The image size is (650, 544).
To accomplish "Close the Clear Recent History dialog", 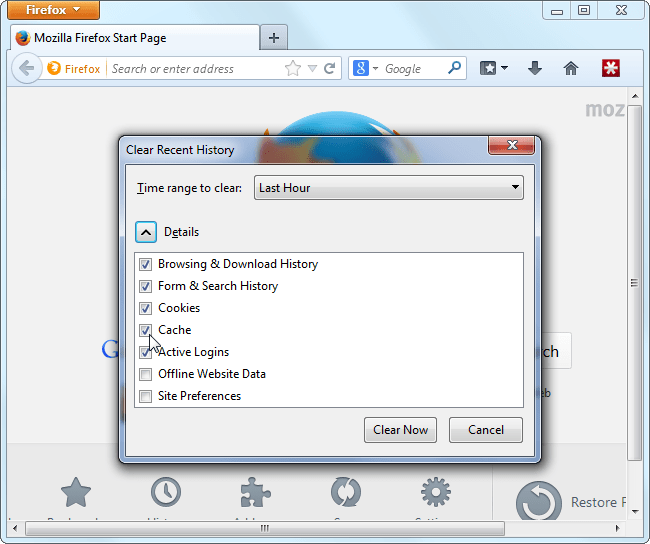I will coord(512,145).
